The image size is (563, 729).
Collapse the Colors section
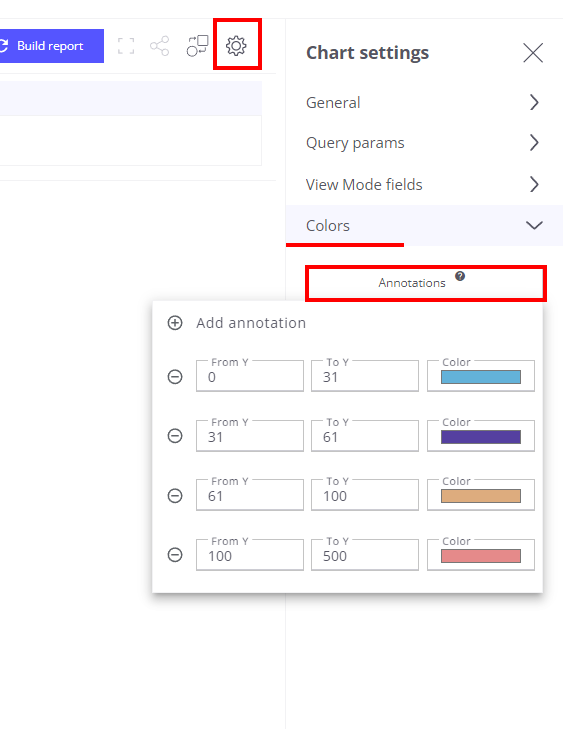(x=424, y=225)
